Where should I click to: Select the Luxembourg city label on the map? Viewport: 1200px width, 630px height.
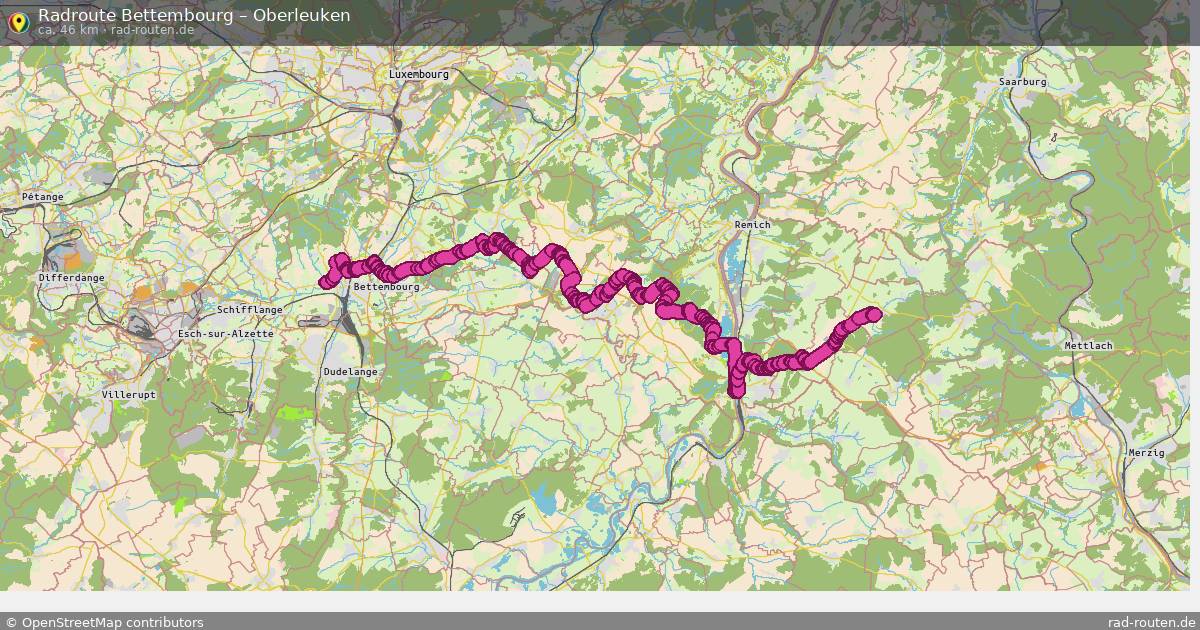pos(419,74)
